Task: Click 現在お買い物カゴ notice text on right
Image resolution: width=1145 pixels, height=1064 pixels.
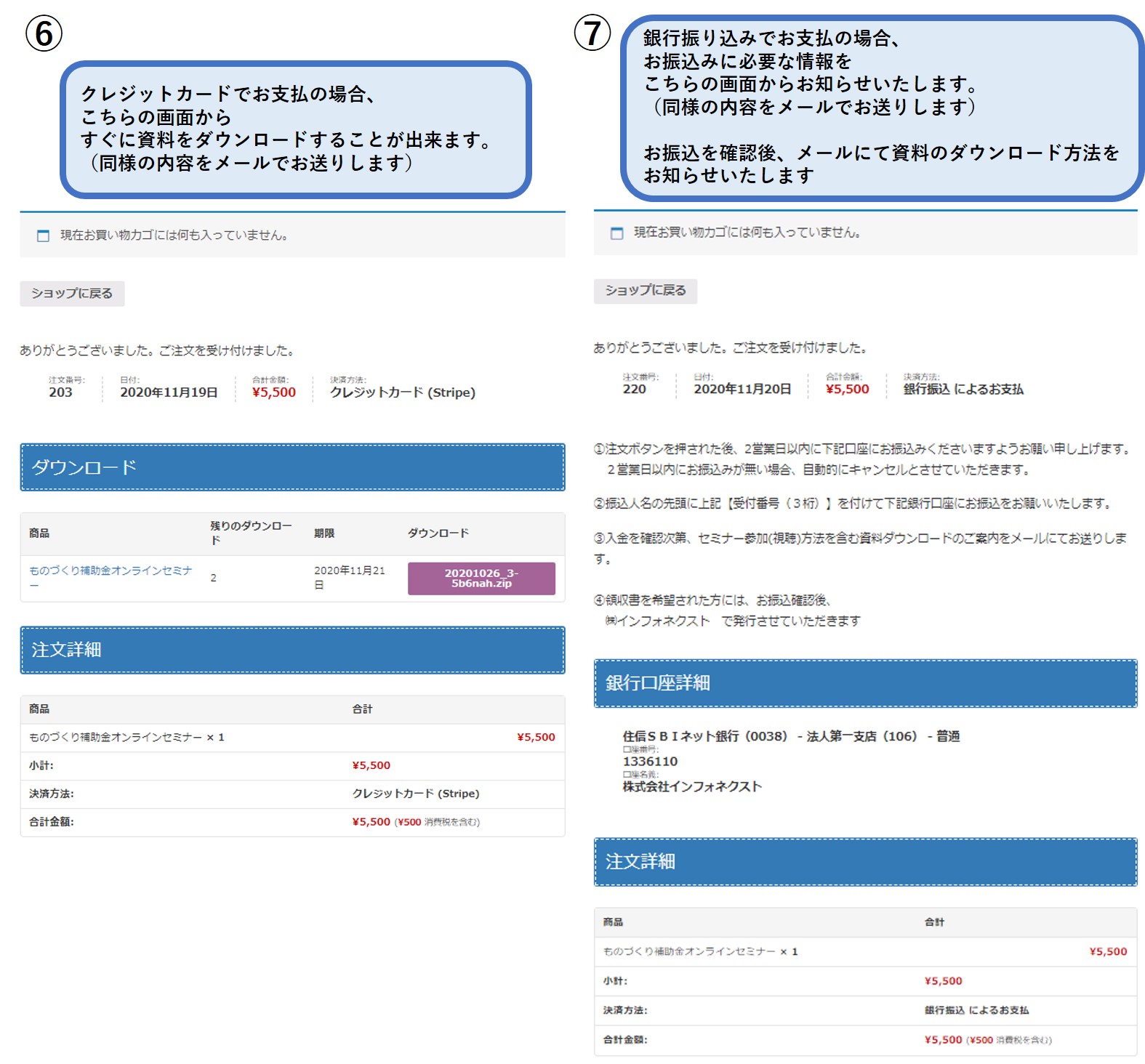Action: coord(747,233)
